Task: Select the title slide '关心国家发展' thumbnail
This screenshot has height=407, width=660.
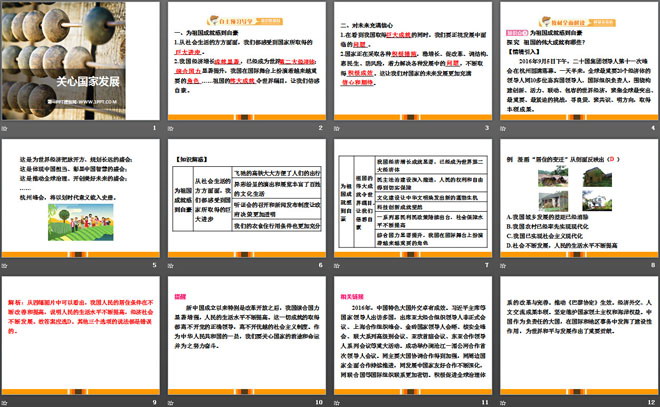Action: click(80, 61)
